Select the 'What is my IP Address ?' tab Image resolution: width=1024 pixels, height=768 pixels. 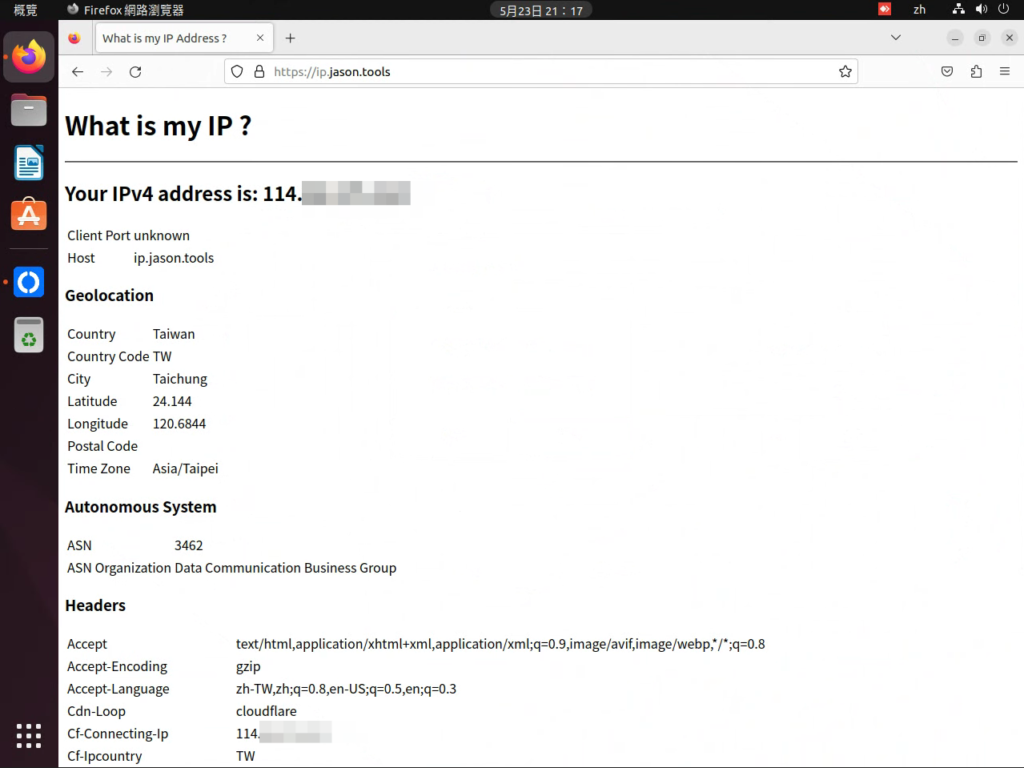184,39
